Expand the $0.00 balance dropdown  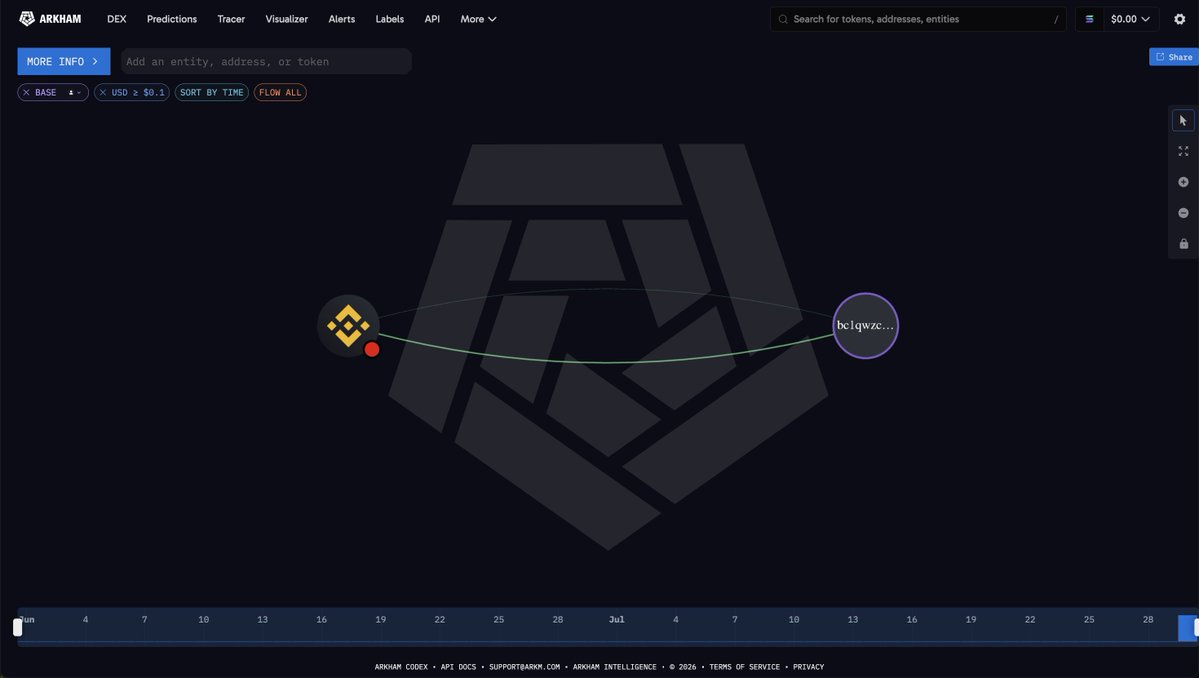coord(1130,19)
